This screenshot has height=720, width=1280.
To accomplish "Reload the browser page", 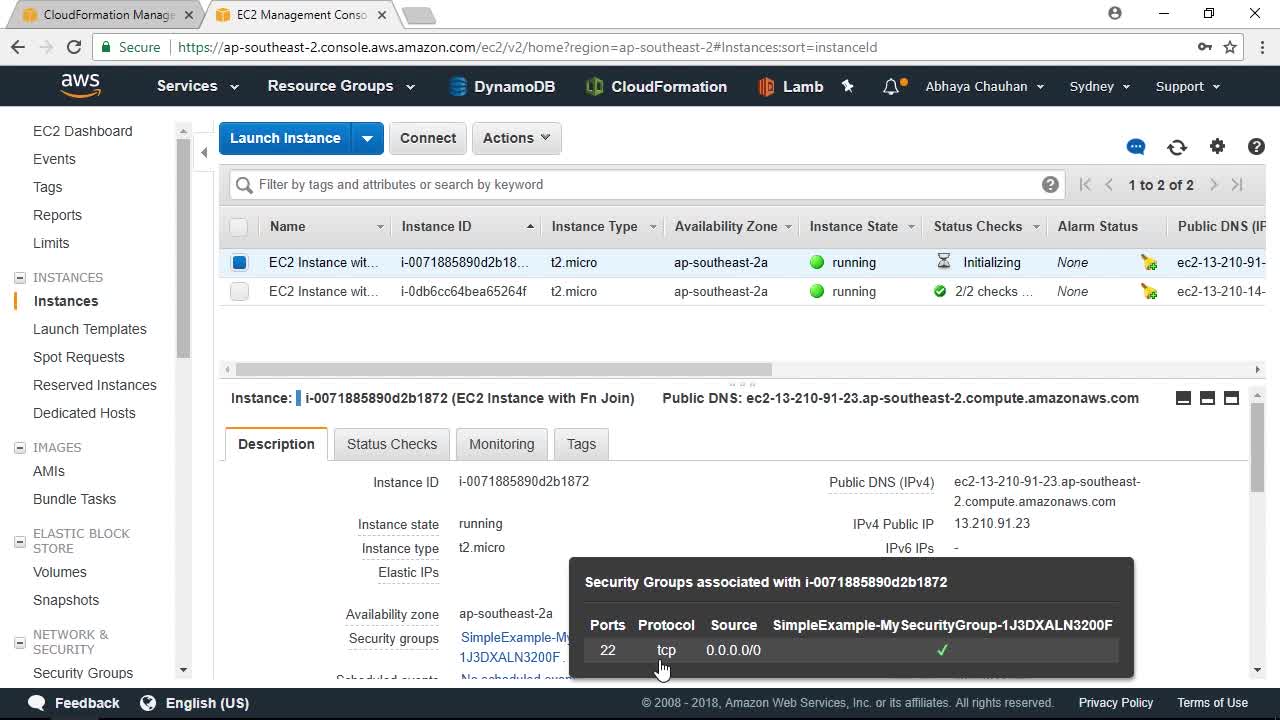I will (x=73, y=47).
